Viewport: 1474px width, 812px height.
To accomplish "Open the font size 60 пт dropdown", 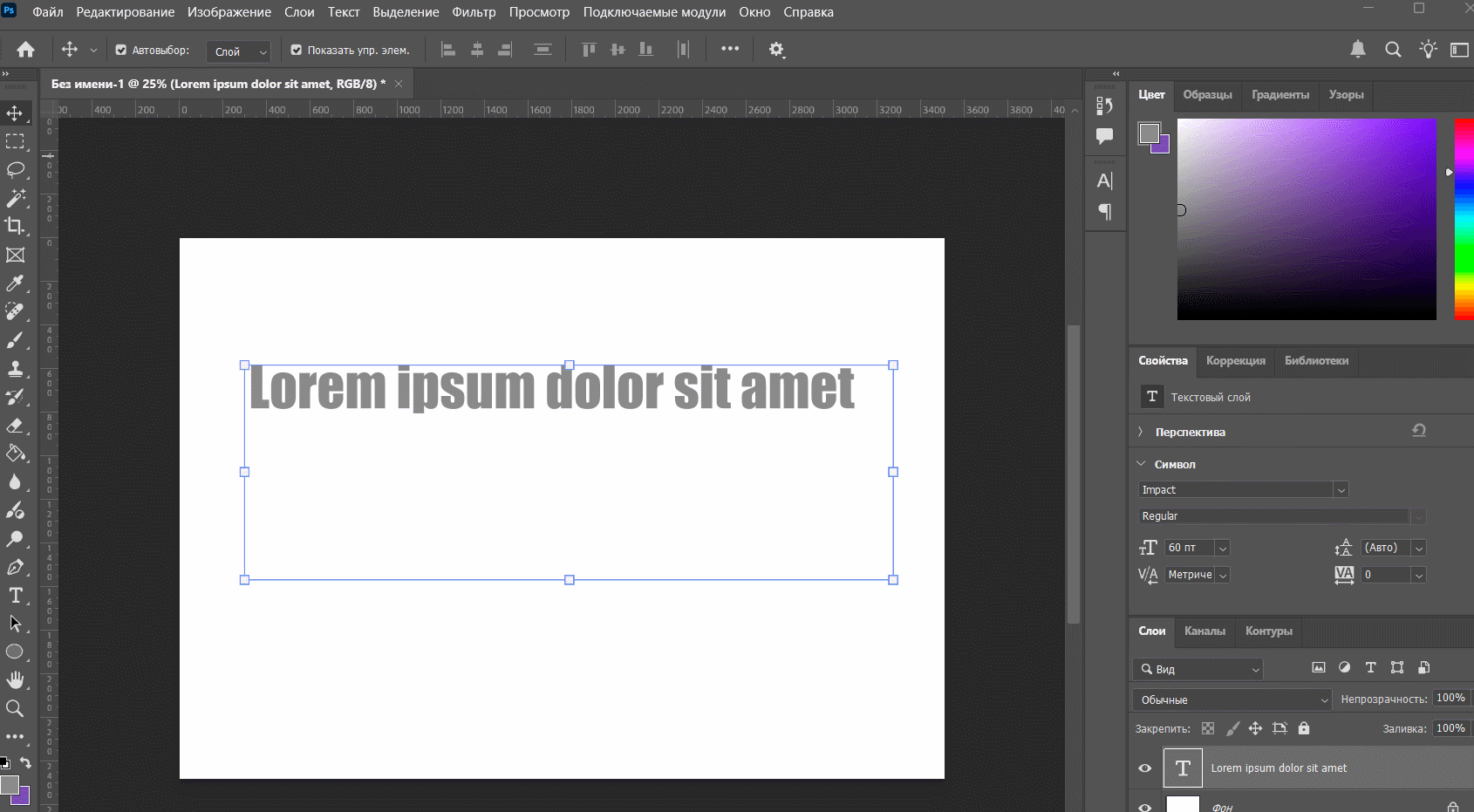I will (x=1222, y=549).
